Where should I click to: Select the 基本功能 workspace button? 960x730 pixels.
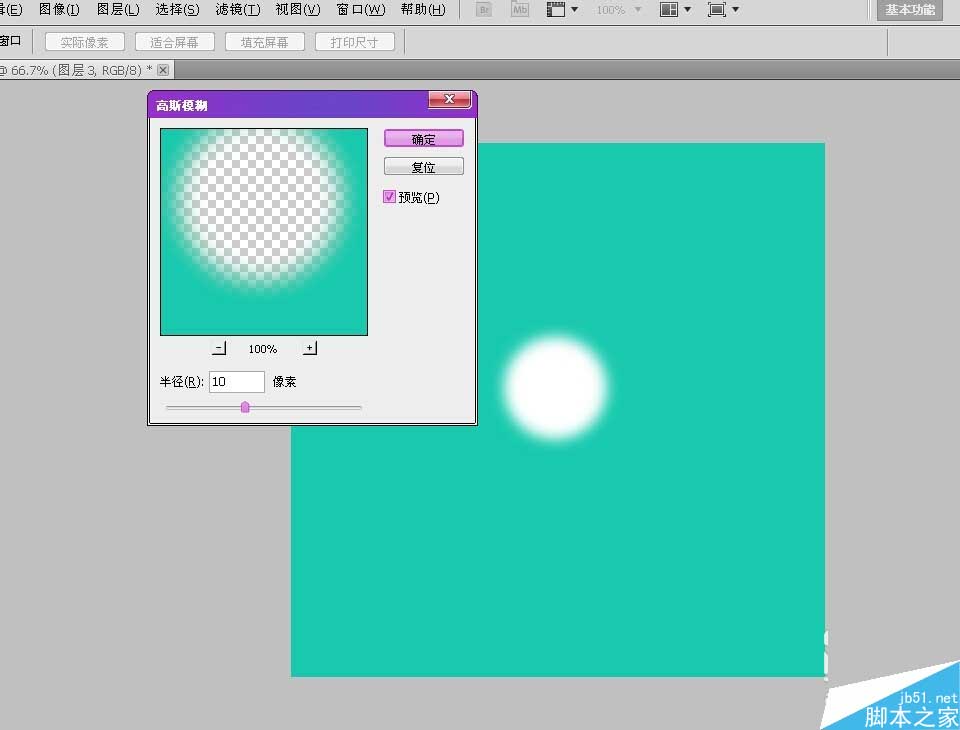[910, 10]
